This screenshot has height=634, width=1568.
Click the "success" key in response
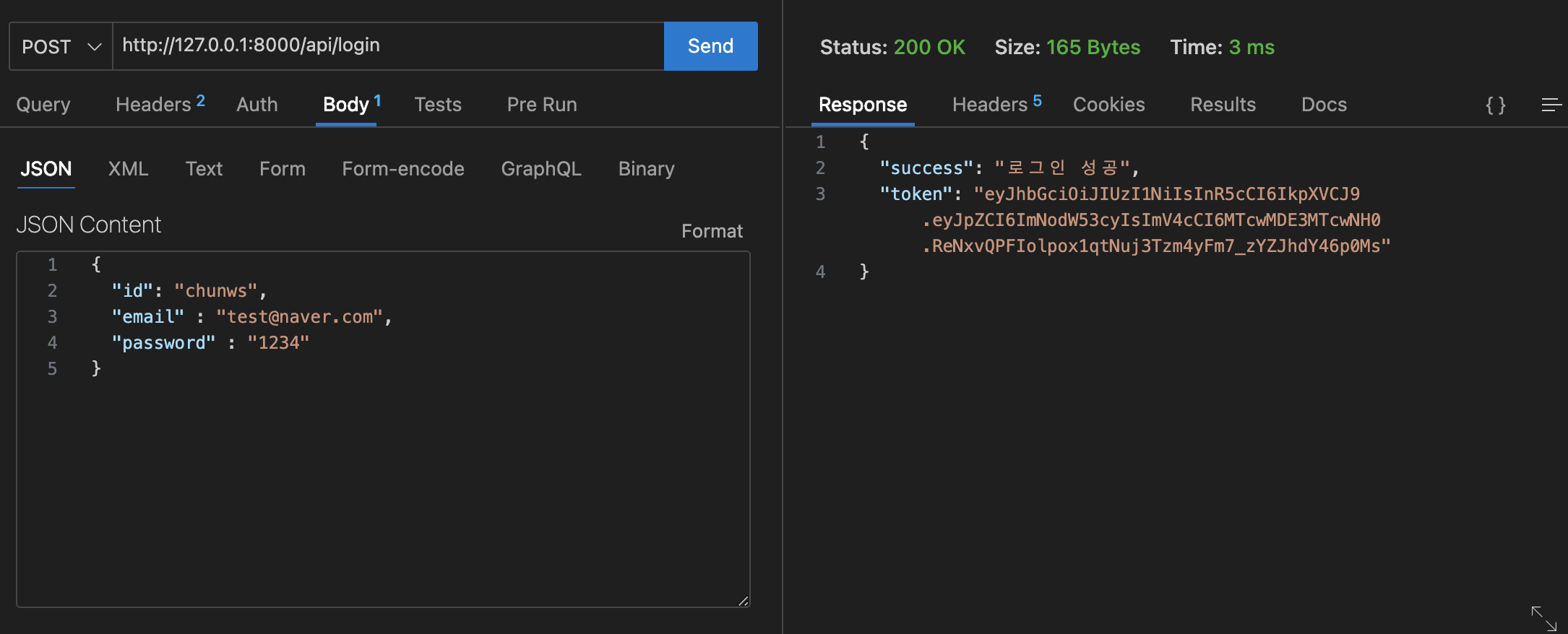coord(926,168)
